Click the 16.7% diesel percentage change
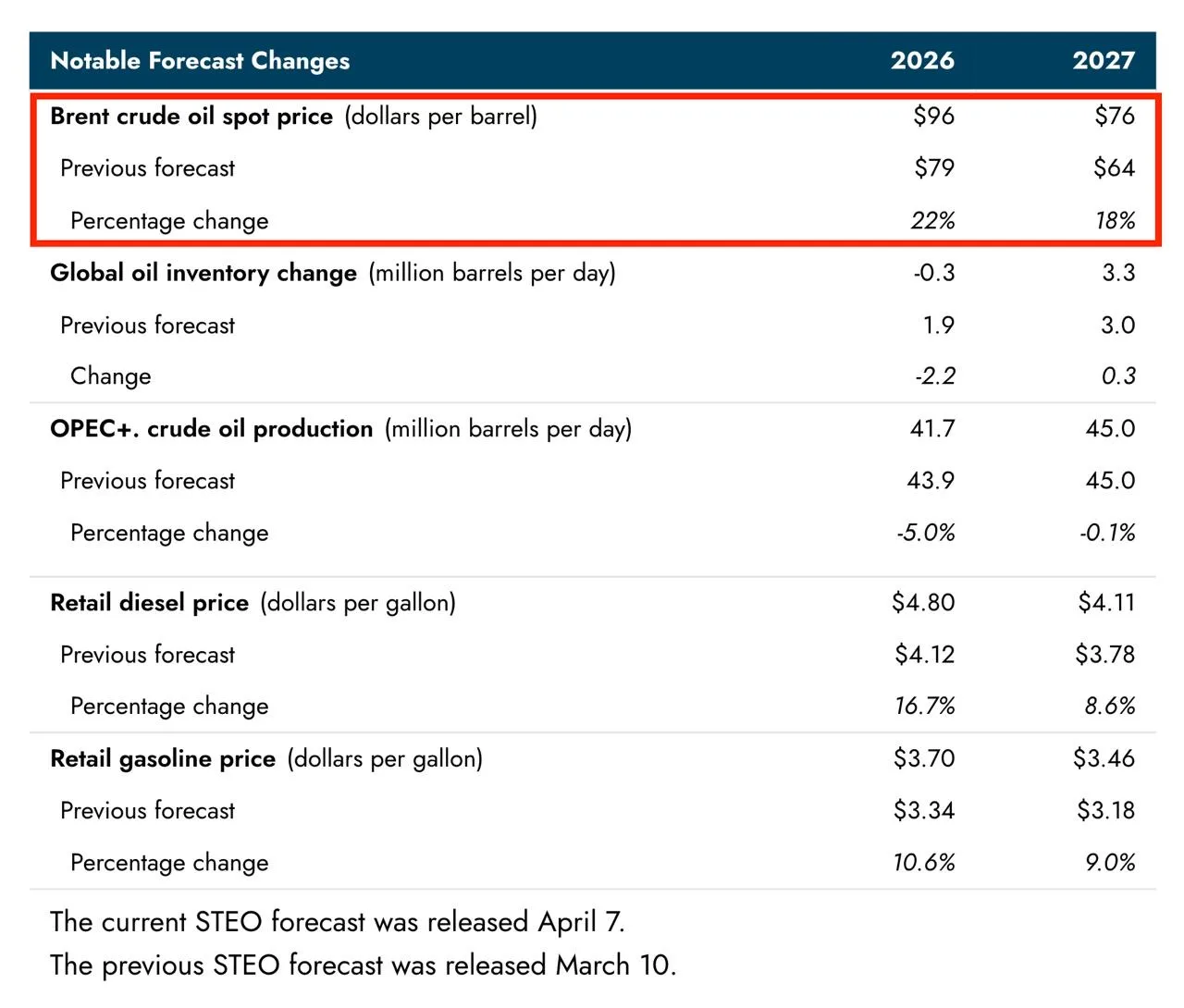 tap(924, 707)
